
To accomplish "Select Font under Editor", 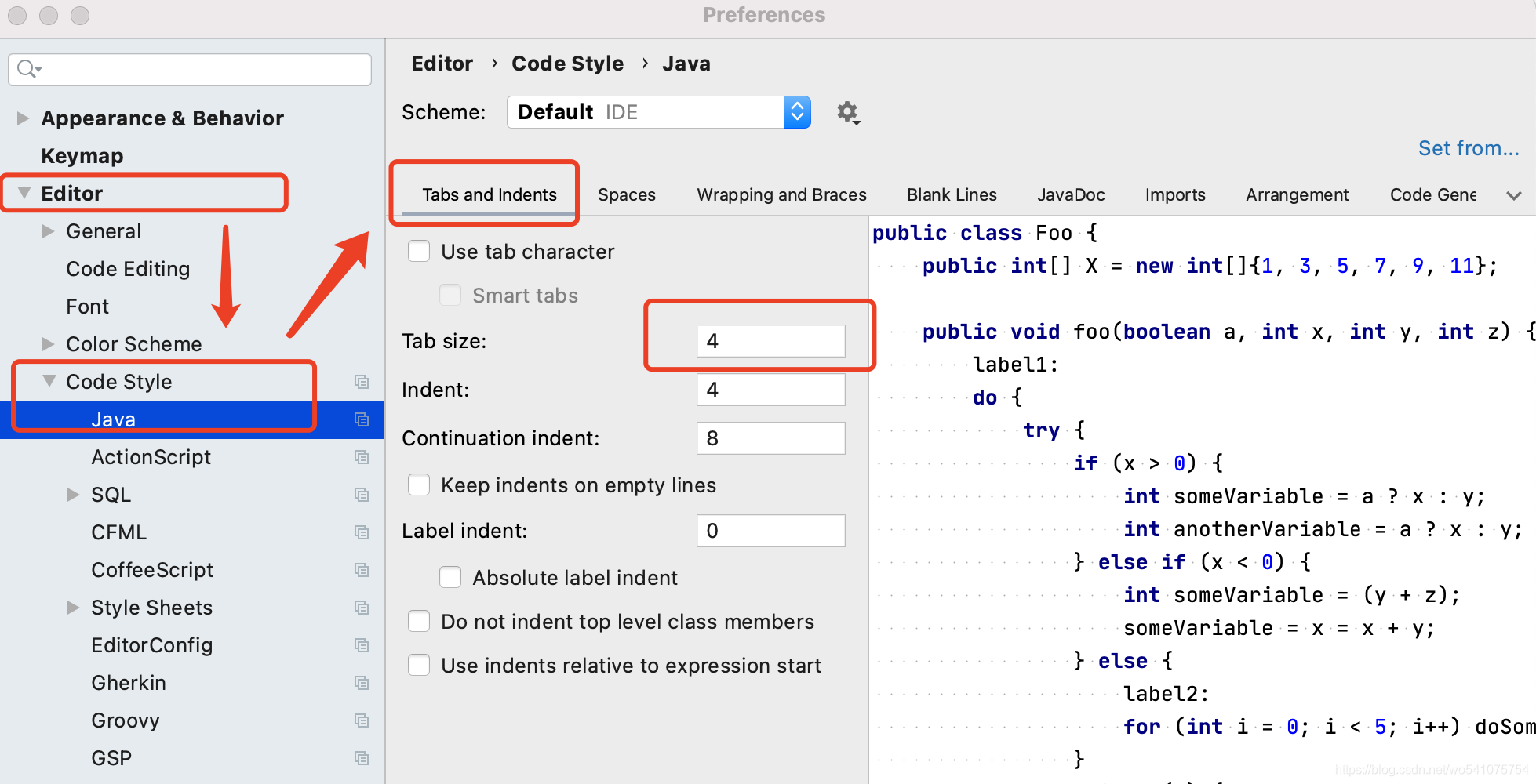I will pos(87,307).
